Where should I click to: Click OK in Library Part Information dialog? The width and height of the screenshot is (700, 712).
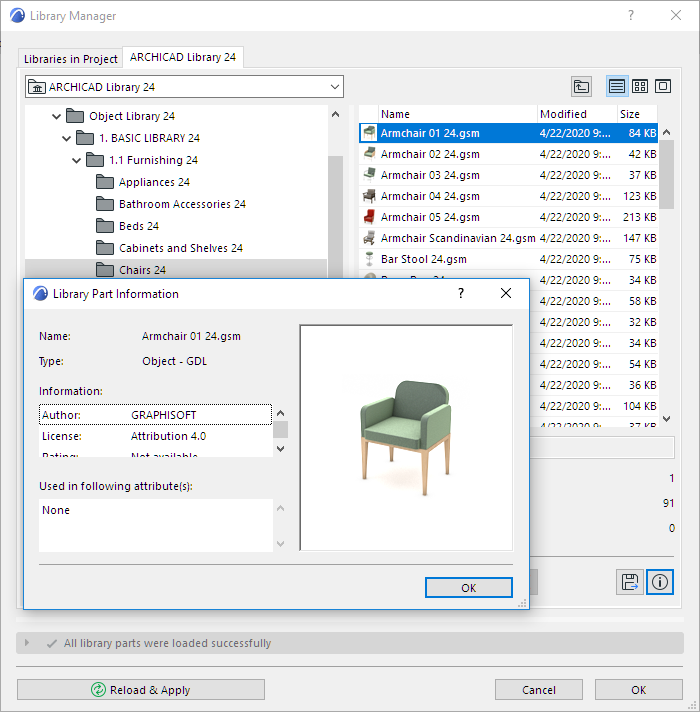tap(468, 588)
